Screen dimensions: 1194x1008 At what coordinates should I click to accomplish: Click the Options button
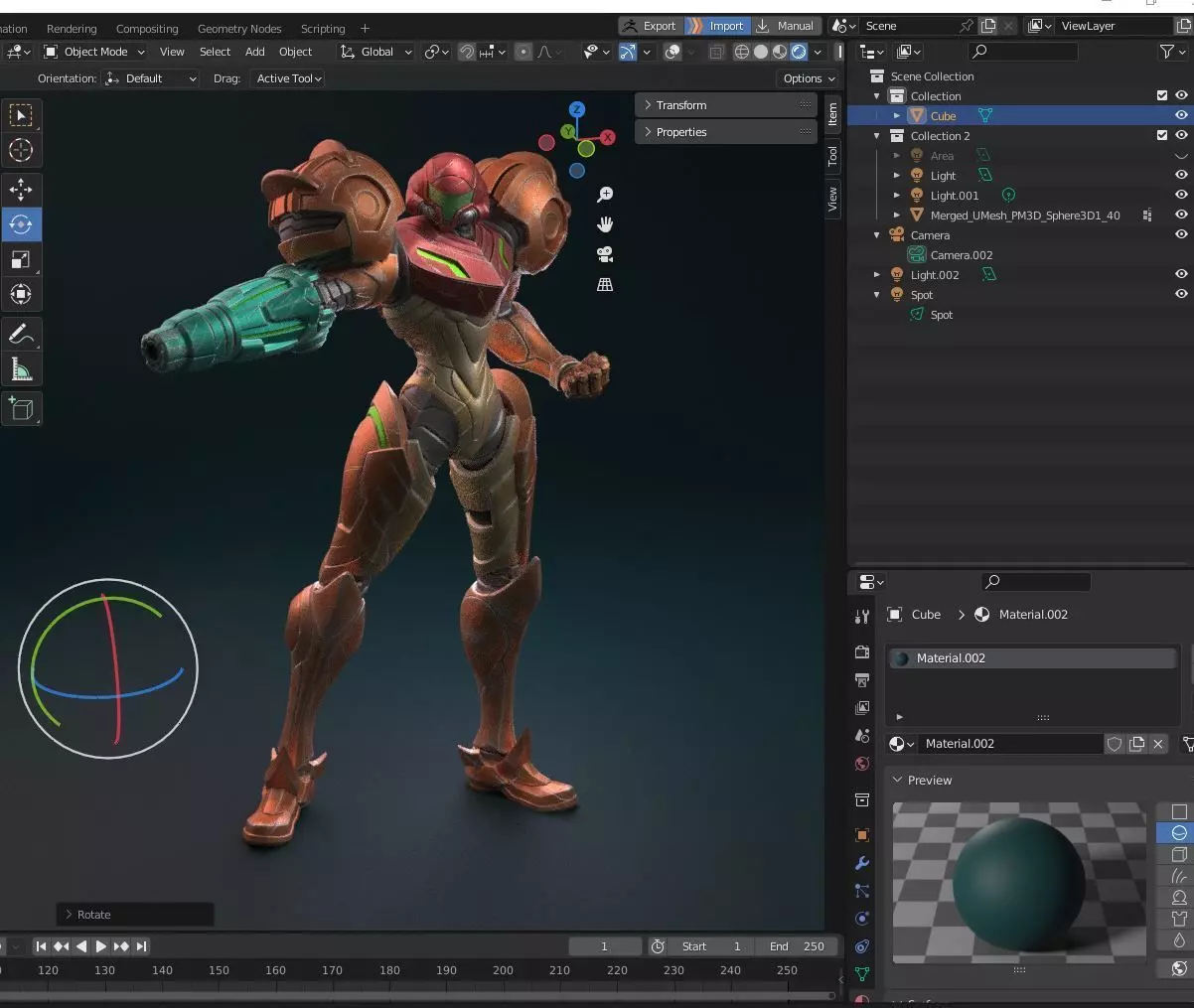[x=809, y=78]
